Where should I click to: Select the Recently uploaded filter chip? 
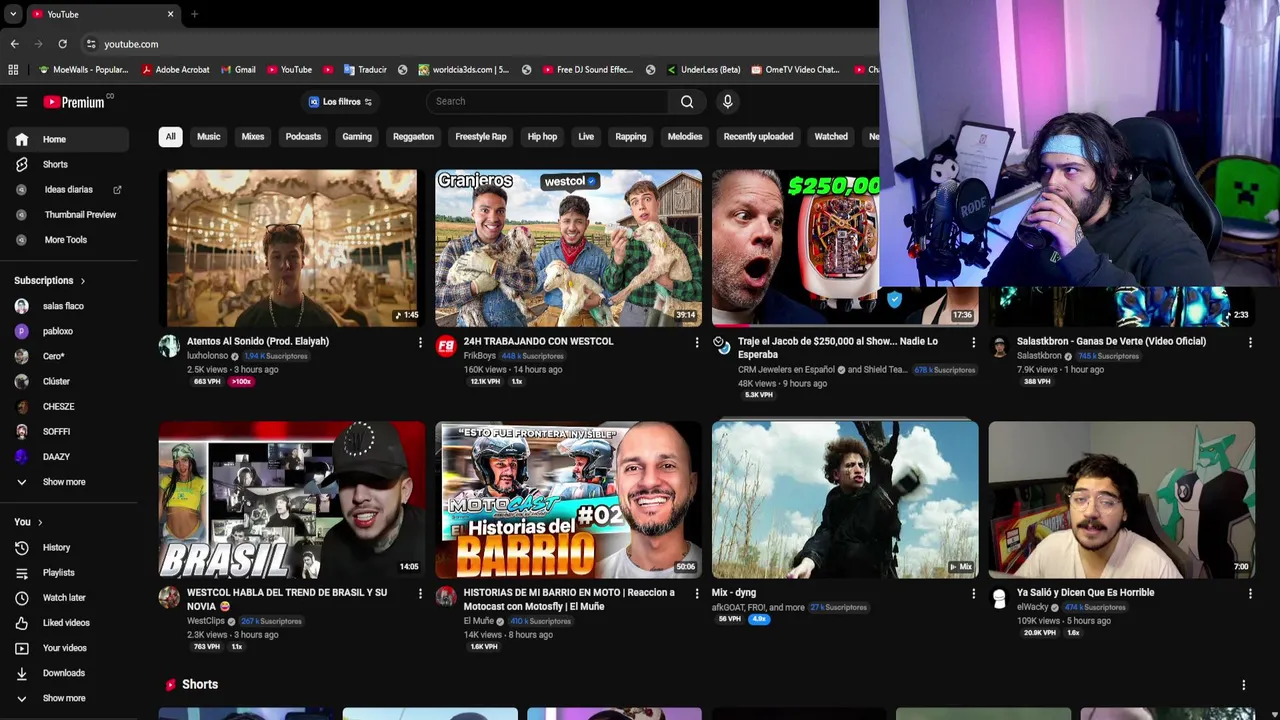coord(758,136)
